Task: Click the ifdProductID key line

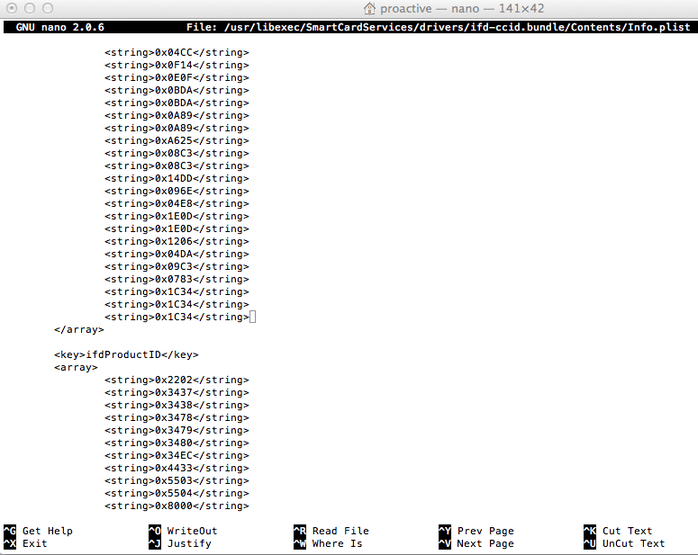Action: pyautogui.click(x=126, y=355)
